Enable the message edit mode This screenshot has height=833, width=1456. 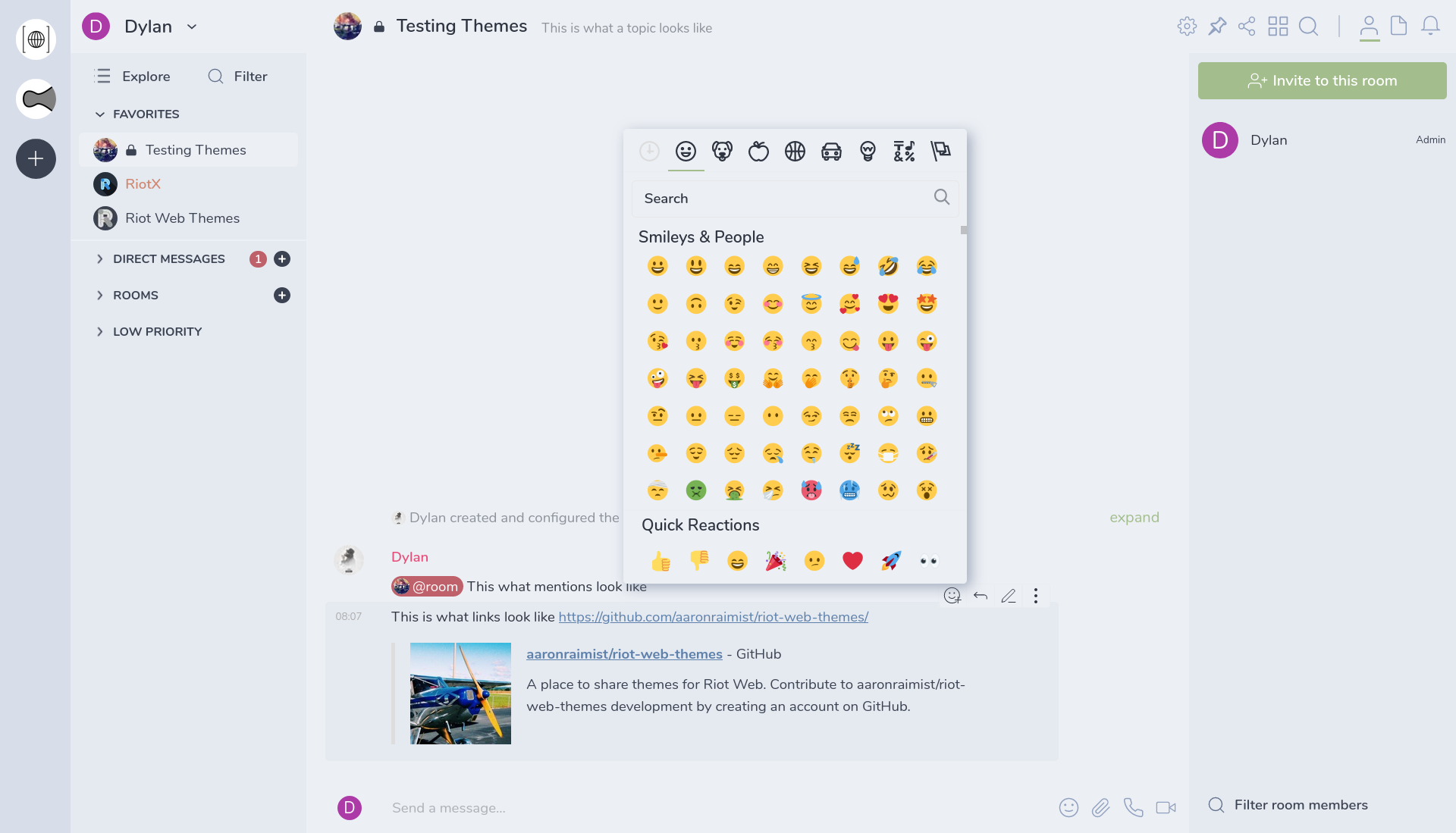tap(1009, 596)
